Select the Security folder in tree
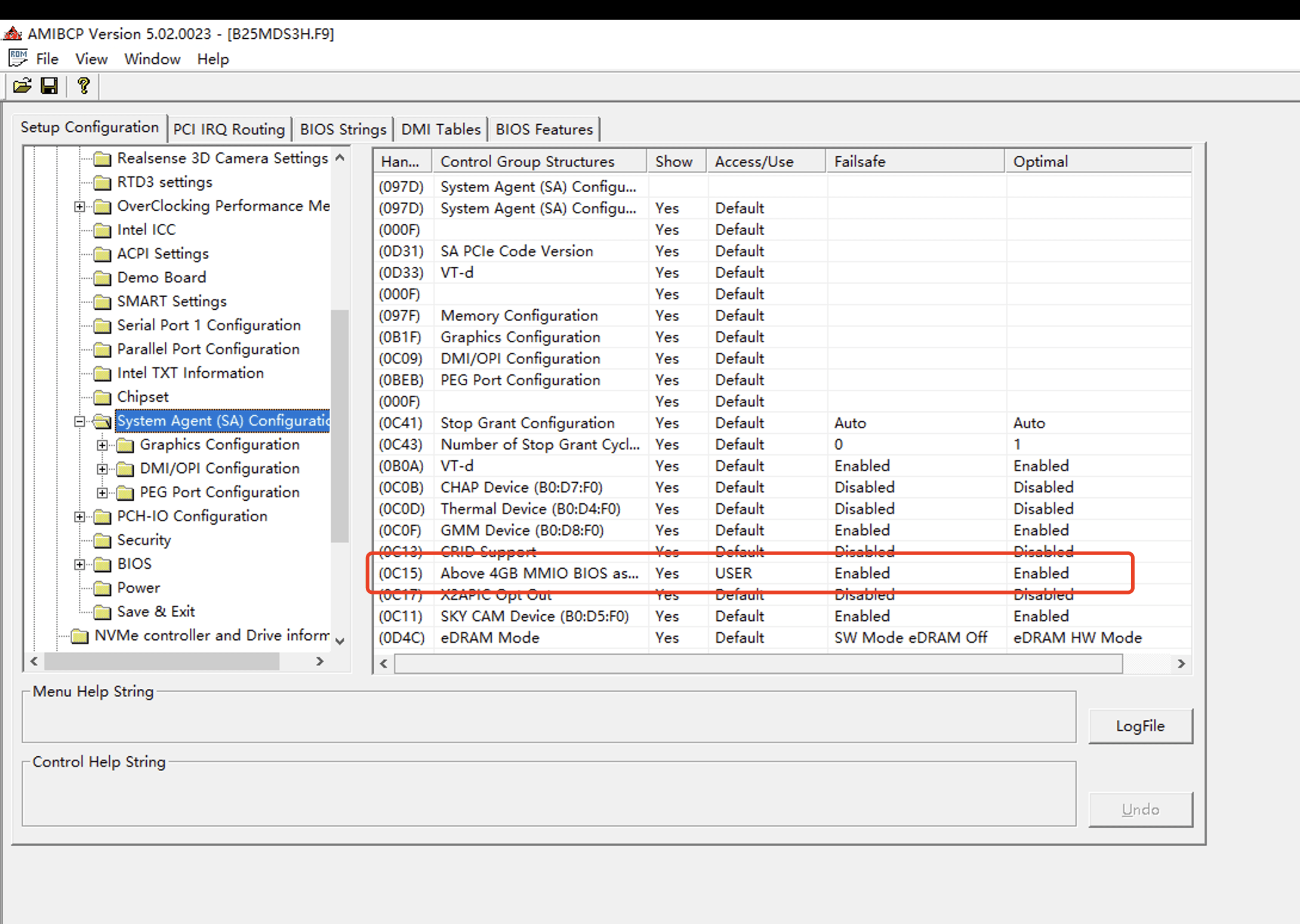The width and height of the screenshot is (1300, 924). click(144, 540)
